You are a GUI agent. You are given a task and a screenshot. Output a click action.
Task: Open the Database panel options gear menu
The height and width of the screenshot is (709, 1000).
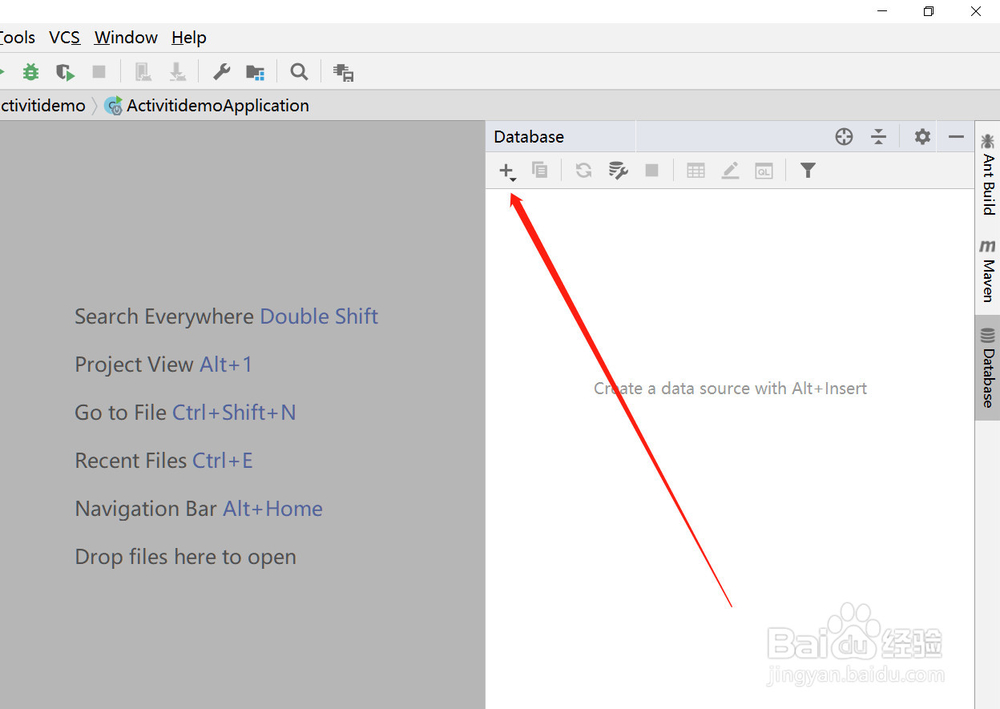(921, 136)
